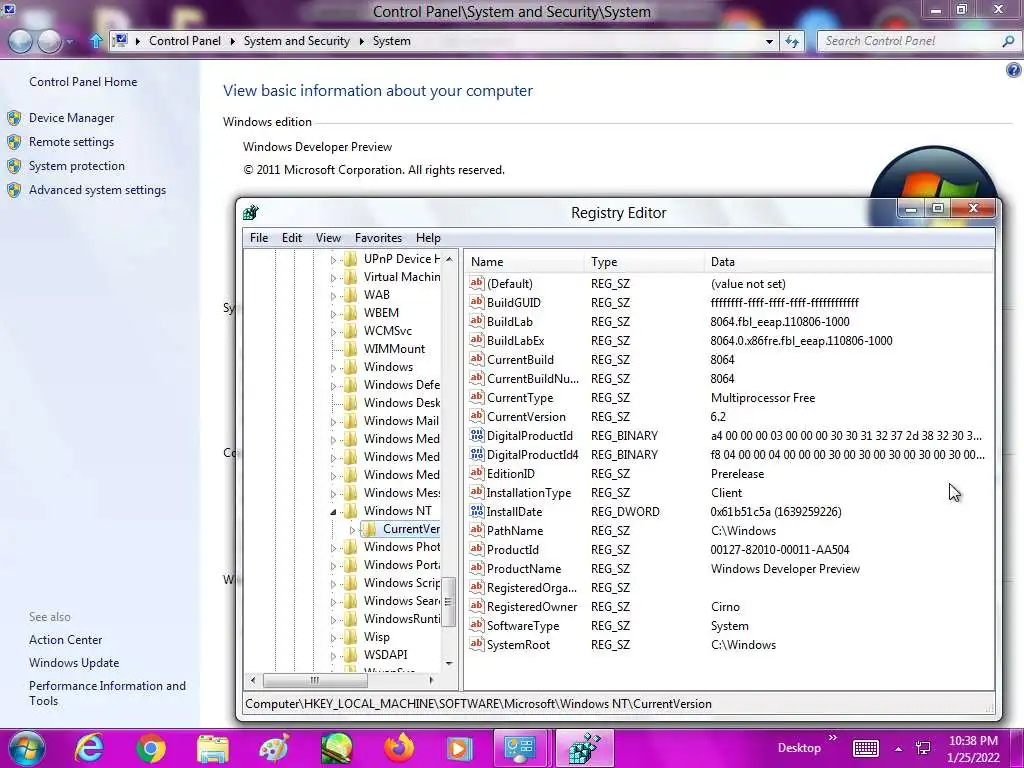Go to Control Panel Home
Viewport: 1024px width, 768px height.
click(x=83, y=82)
